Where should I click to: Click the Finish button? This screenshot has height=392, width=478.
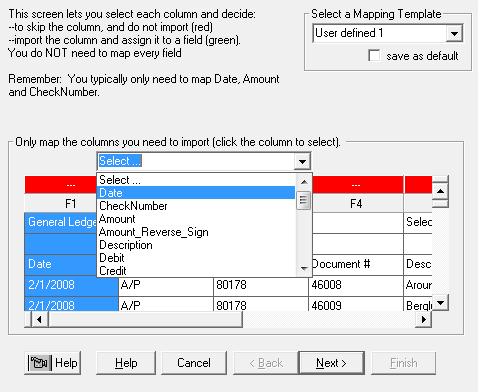[404, 363]
